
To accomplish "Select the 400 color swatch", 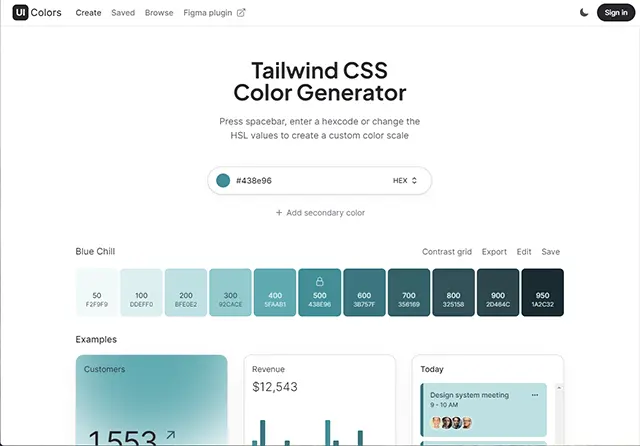I will (x=275, y=292).
